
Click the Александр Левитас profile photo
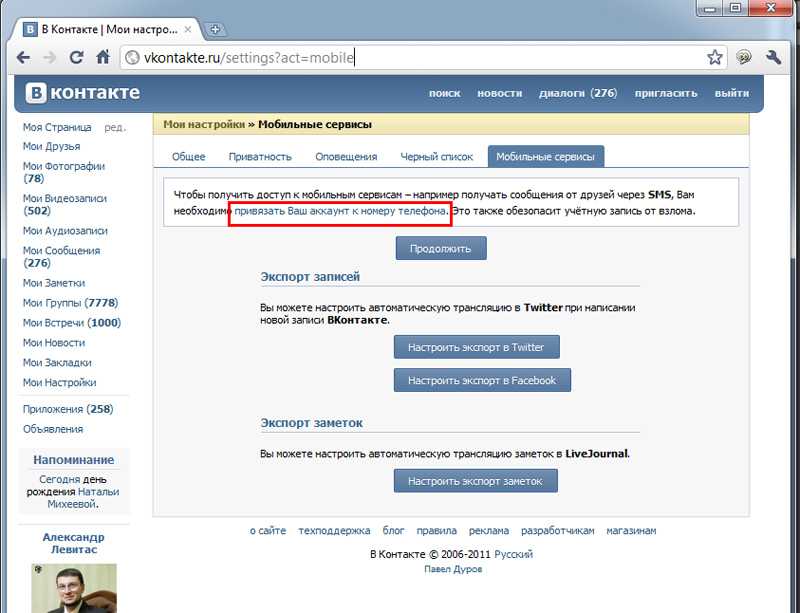click(74, 588)
